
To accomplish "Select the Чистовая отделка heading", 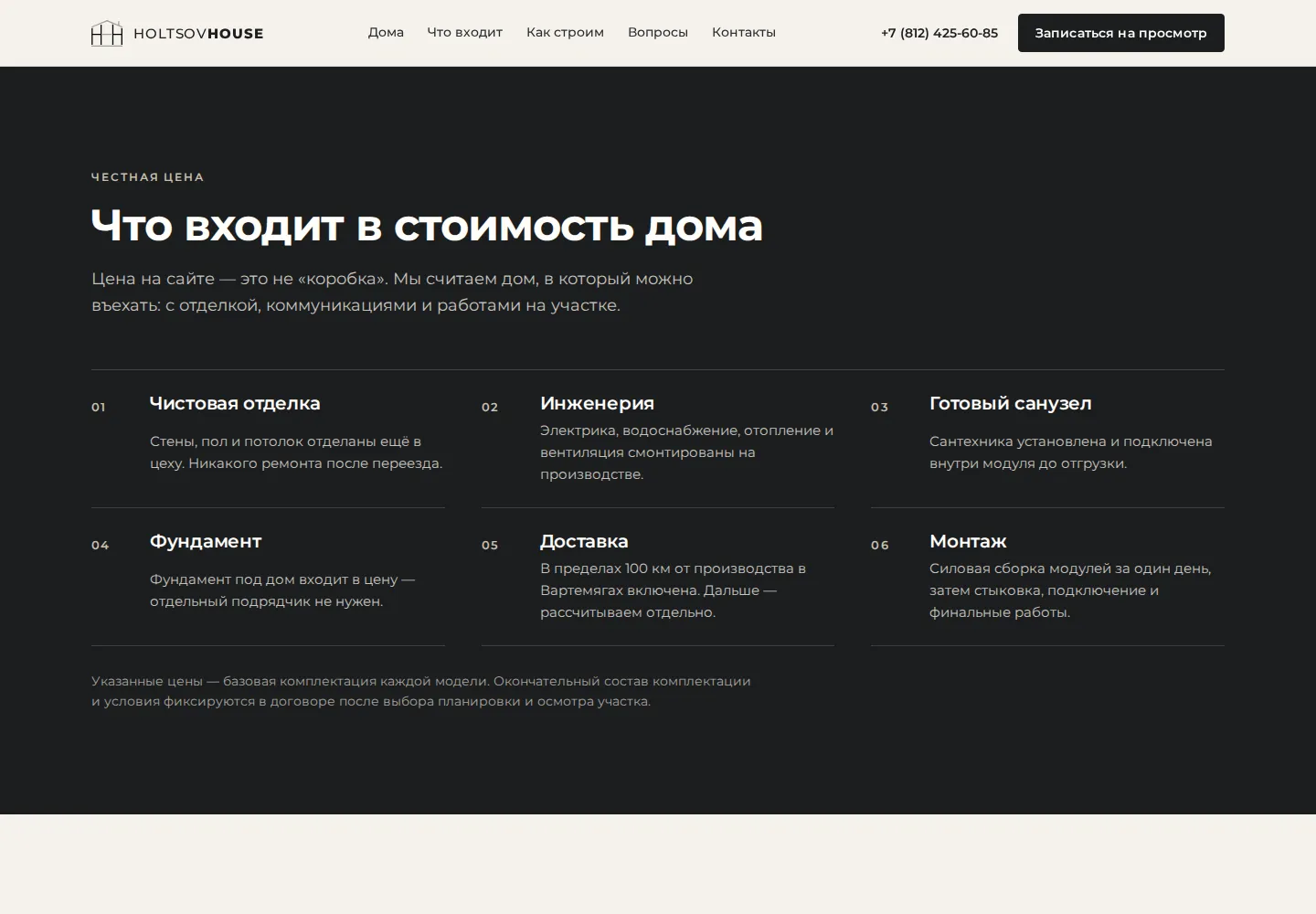I will click(235, 403).
